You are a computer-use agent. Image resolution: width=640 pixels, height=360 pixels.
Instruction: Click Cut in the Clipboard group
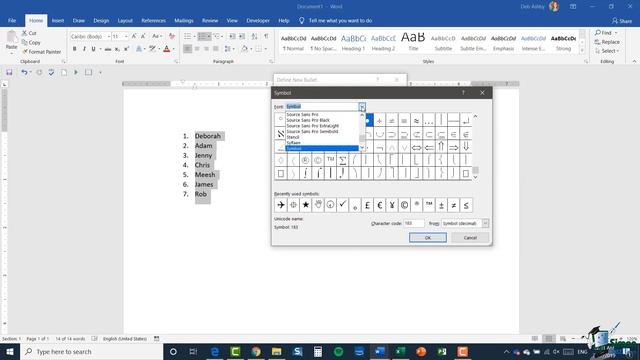coord(29,33)
